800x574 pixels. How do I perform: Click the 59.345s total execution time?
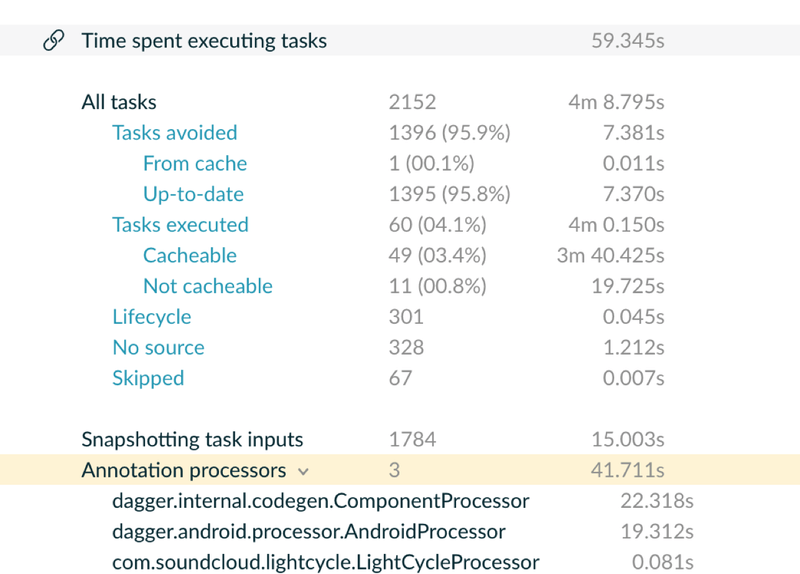(628, 41)
